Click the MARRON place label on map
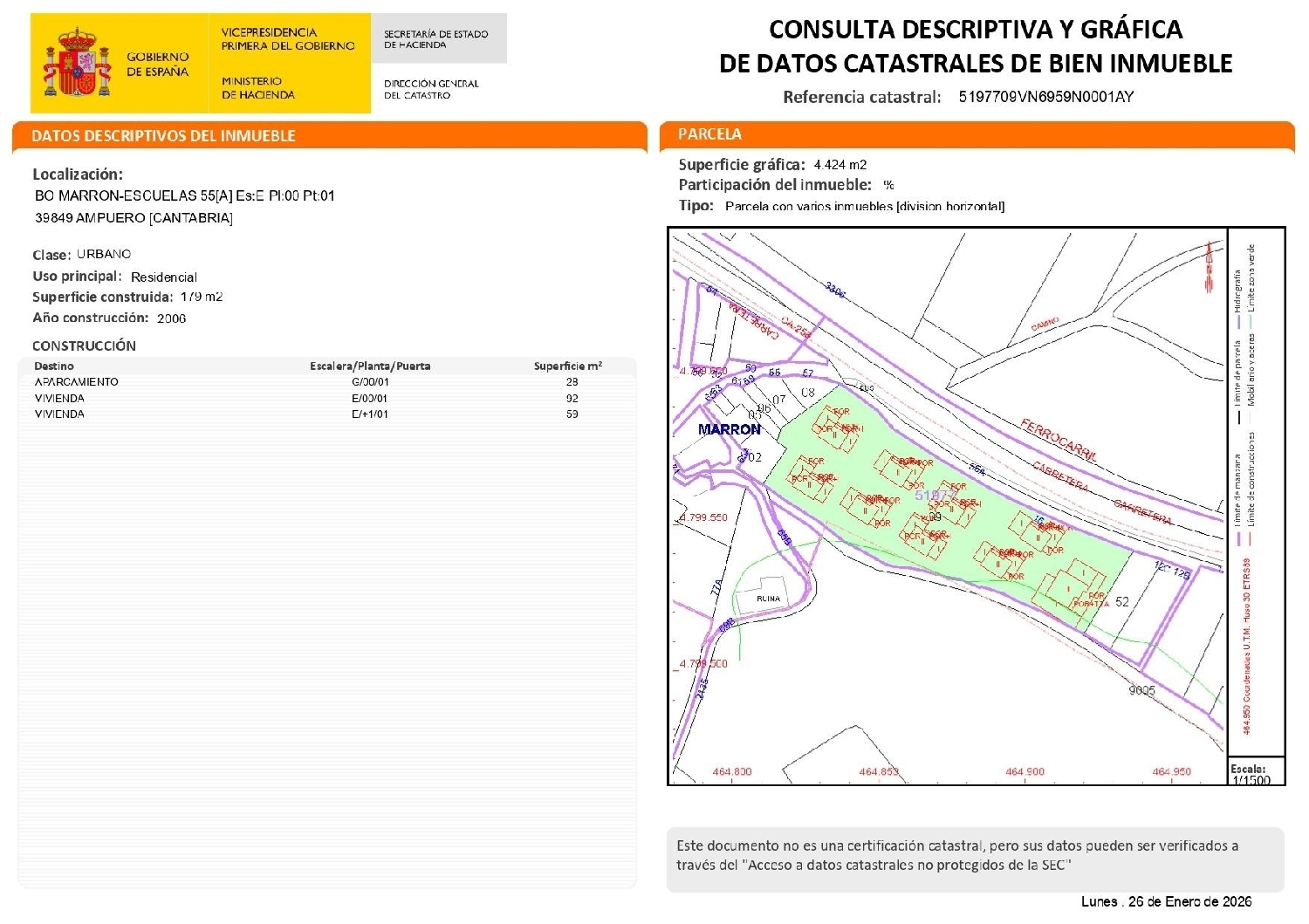 729,429
